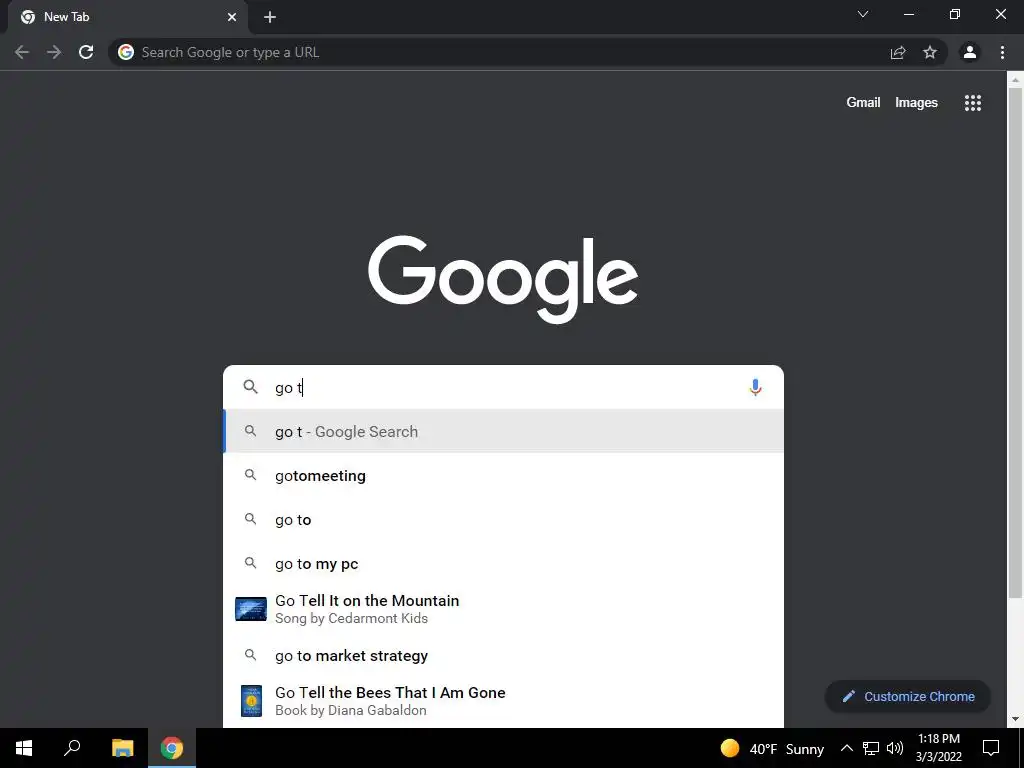Image resolution: width=1024 pixels, height=768 pixels.
Task: Open Windows taskbar search
Action: 72,748
